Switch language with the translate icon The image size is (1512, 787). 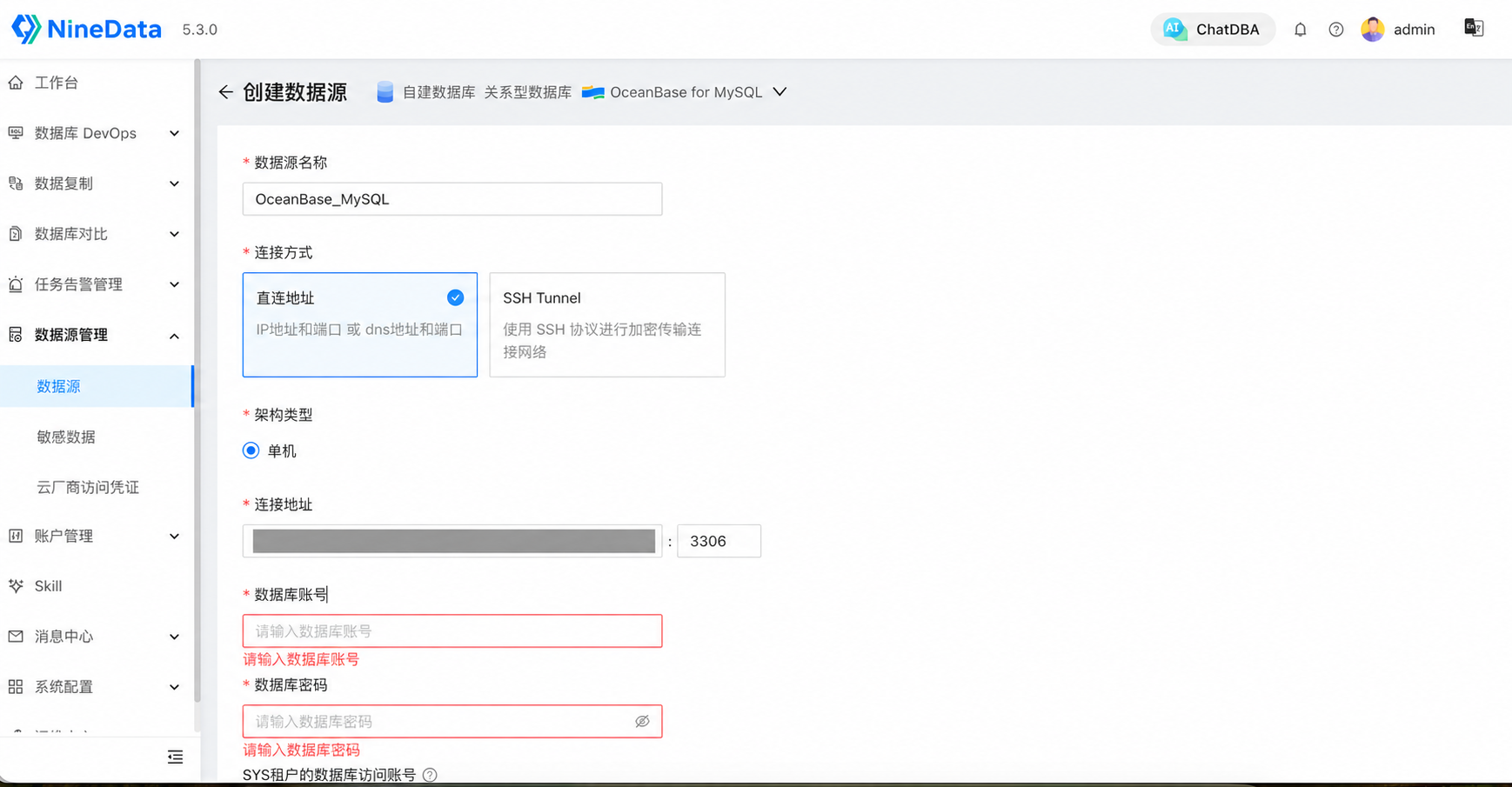(1473, 29)
